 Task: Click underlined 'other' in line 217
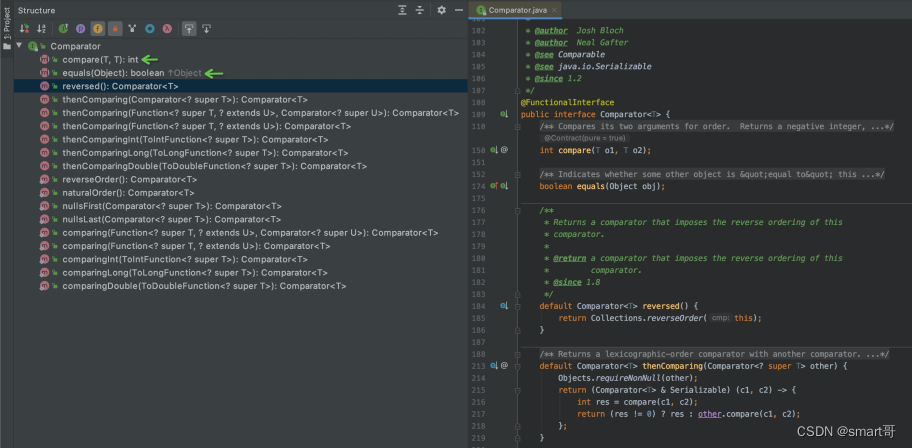click(x=710, y=414)
